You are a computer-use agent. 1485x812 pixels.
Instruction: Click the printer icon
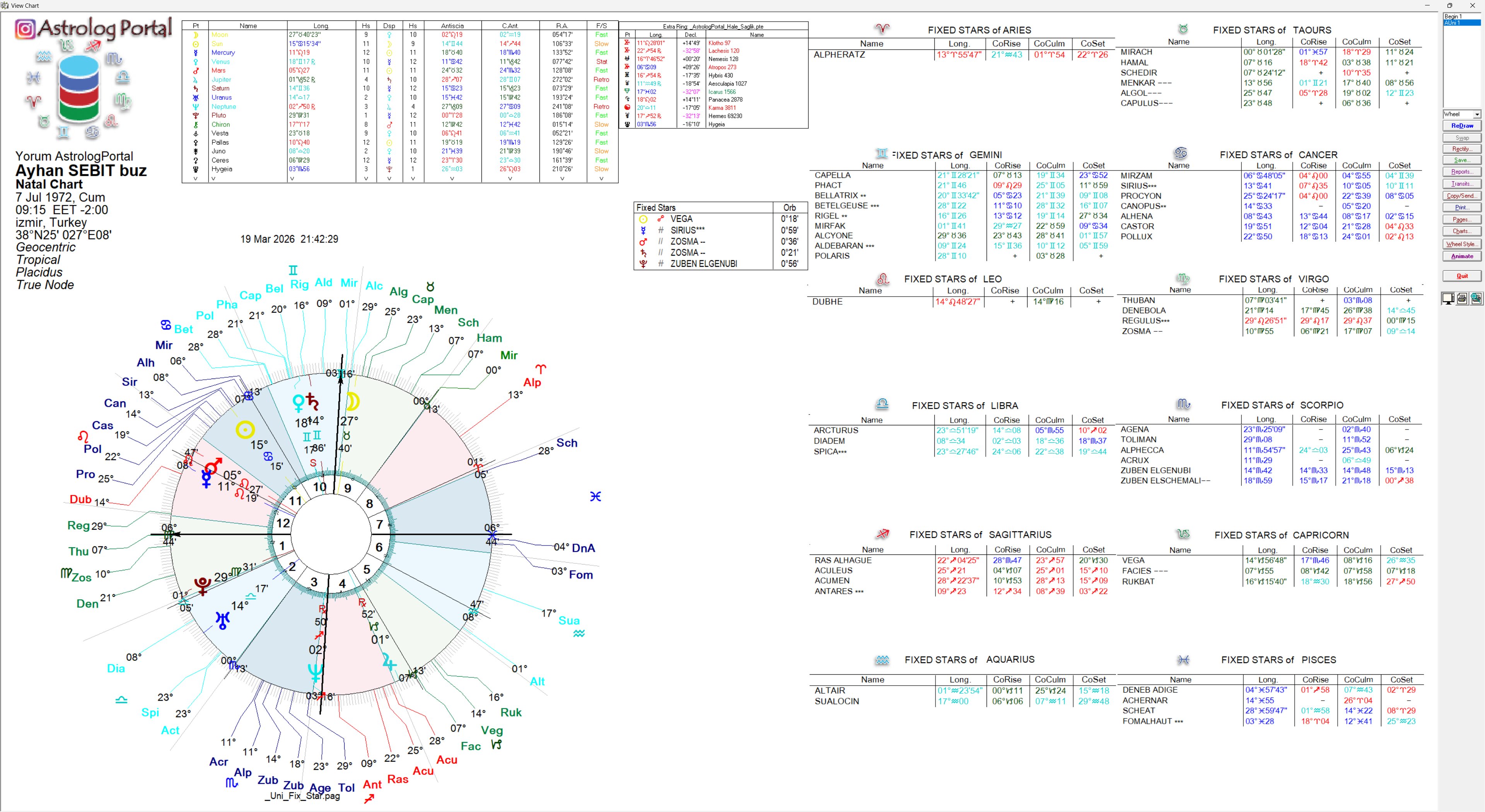pyautogui.click(x=1462, y=299)
